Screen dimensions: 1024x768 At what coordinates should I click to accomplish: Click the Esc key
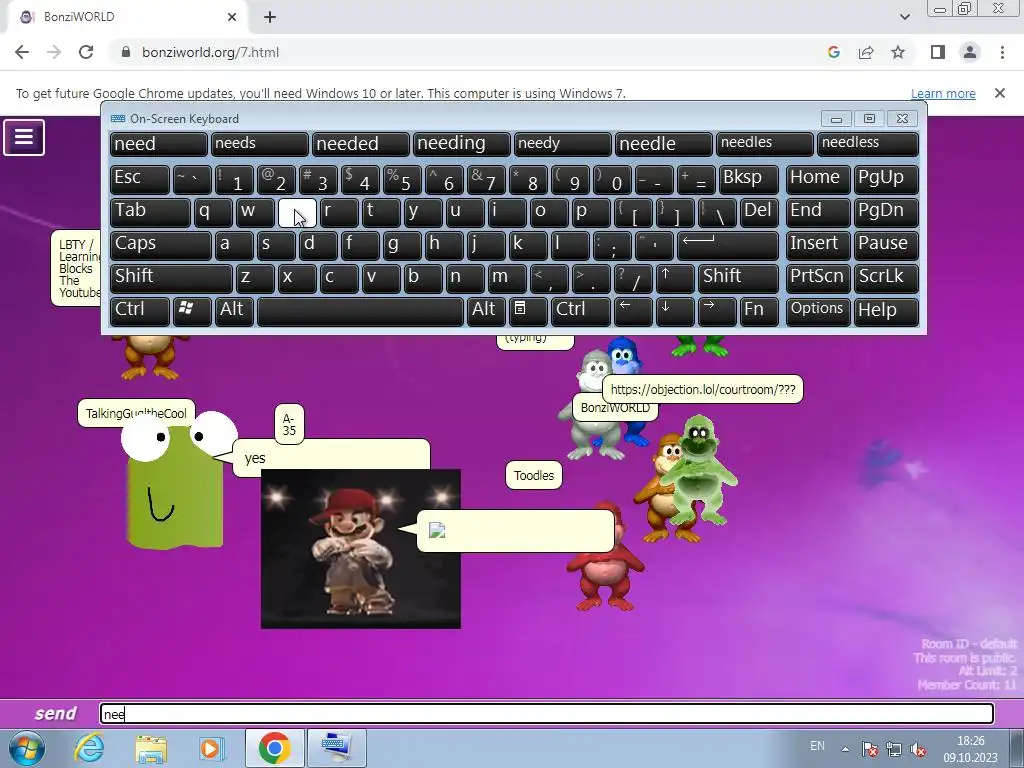coord(140,179)
